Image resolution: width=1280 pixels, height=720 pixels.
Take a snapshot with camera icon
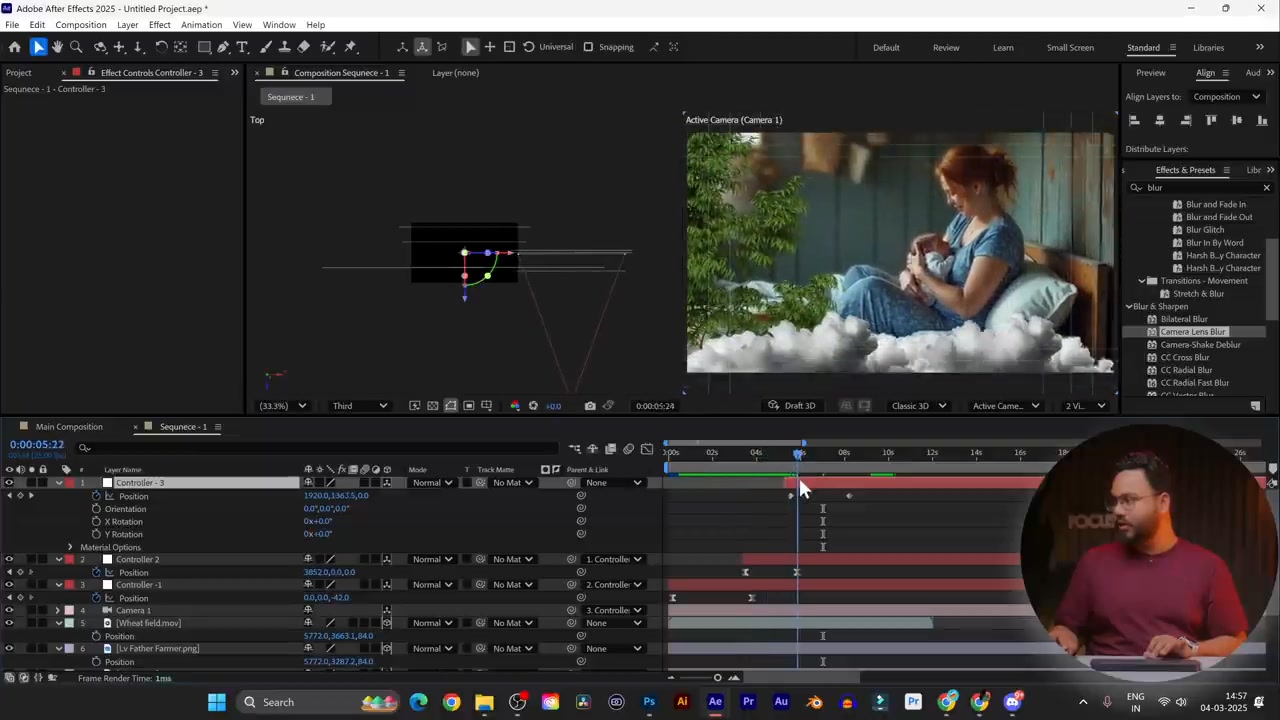click(x=590, y=406)
